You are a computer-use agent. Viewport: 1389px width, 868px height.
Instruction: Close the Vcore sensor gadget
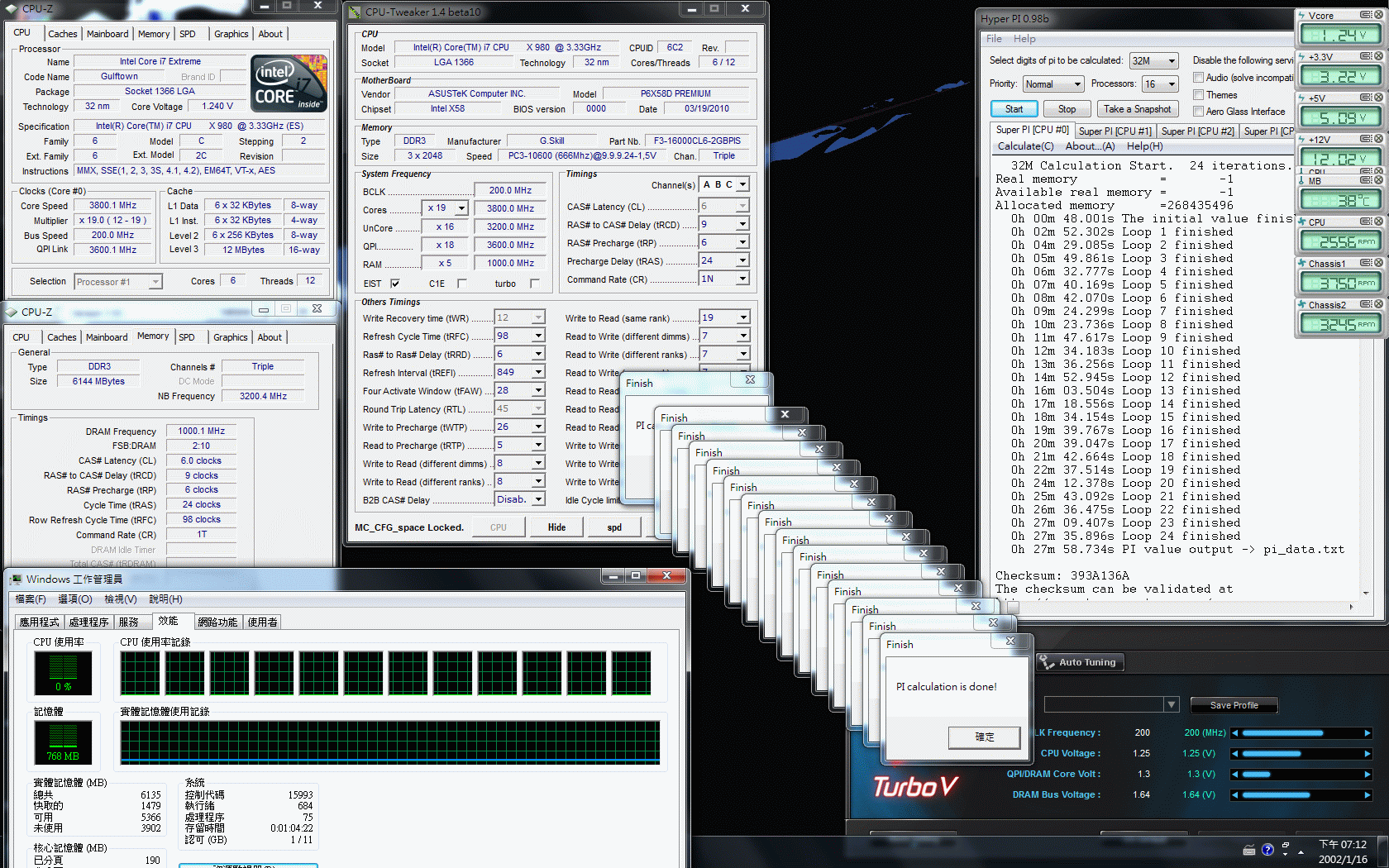point(1378,15)
